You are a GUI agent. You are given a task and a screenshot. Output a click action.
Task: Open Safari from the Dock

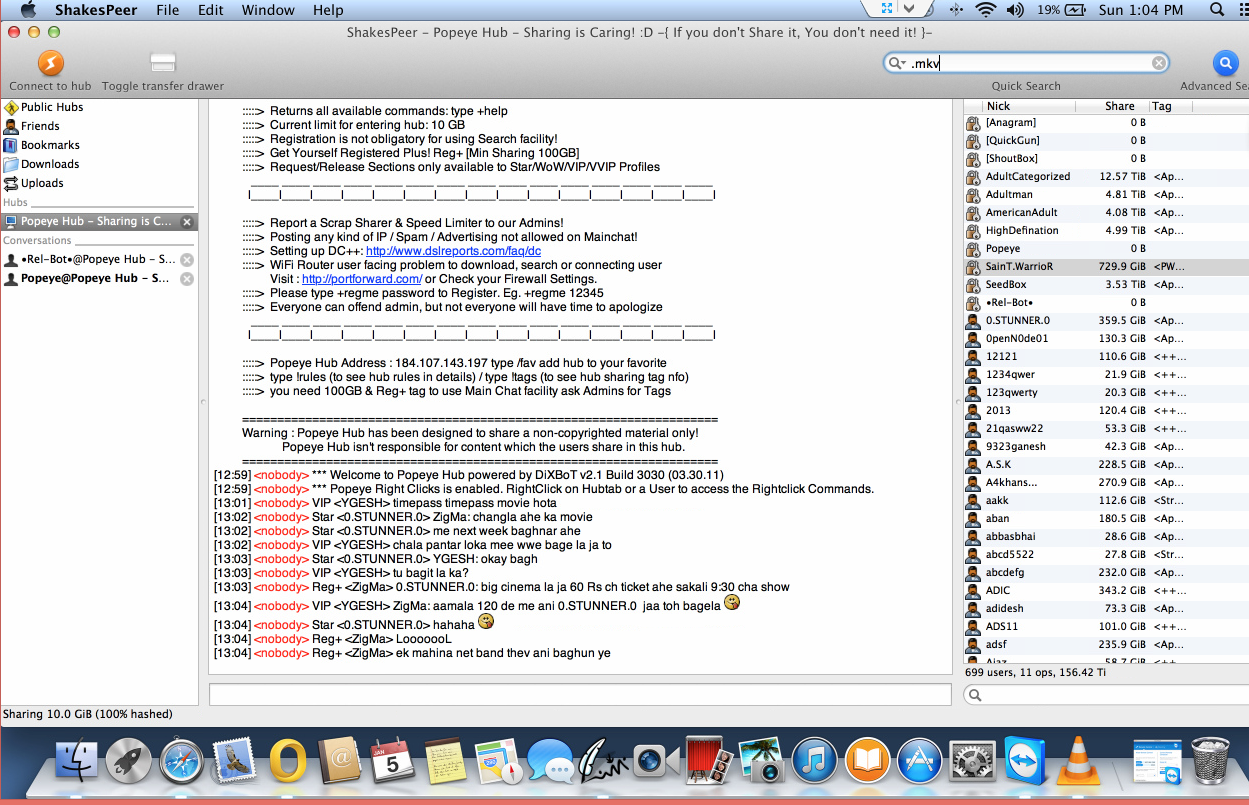pyautogui.click(x=182, y=762)
